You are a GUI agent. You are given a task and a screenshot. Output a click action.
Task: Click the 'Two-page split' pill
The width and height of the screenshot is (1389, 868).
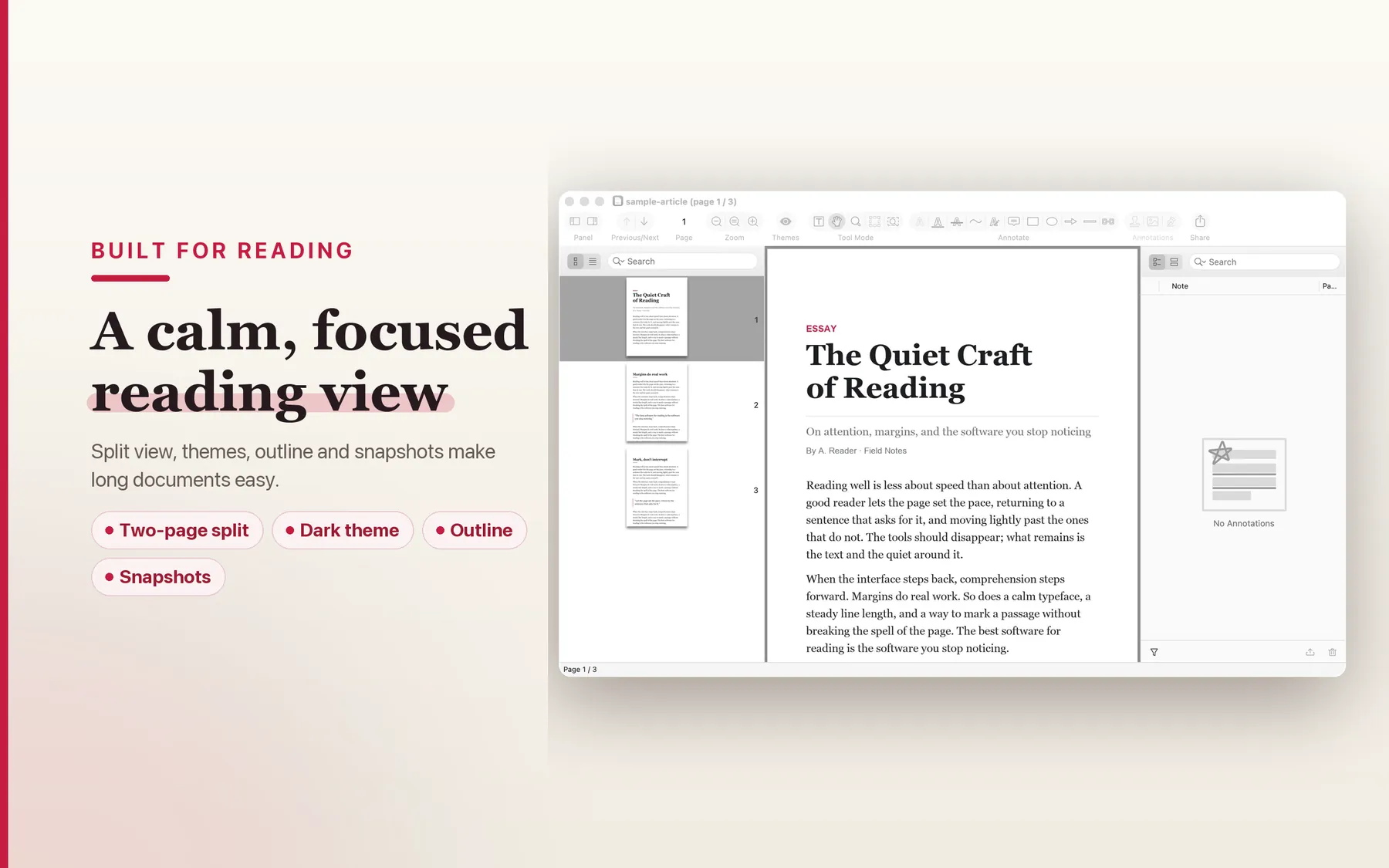coord(177,530)
